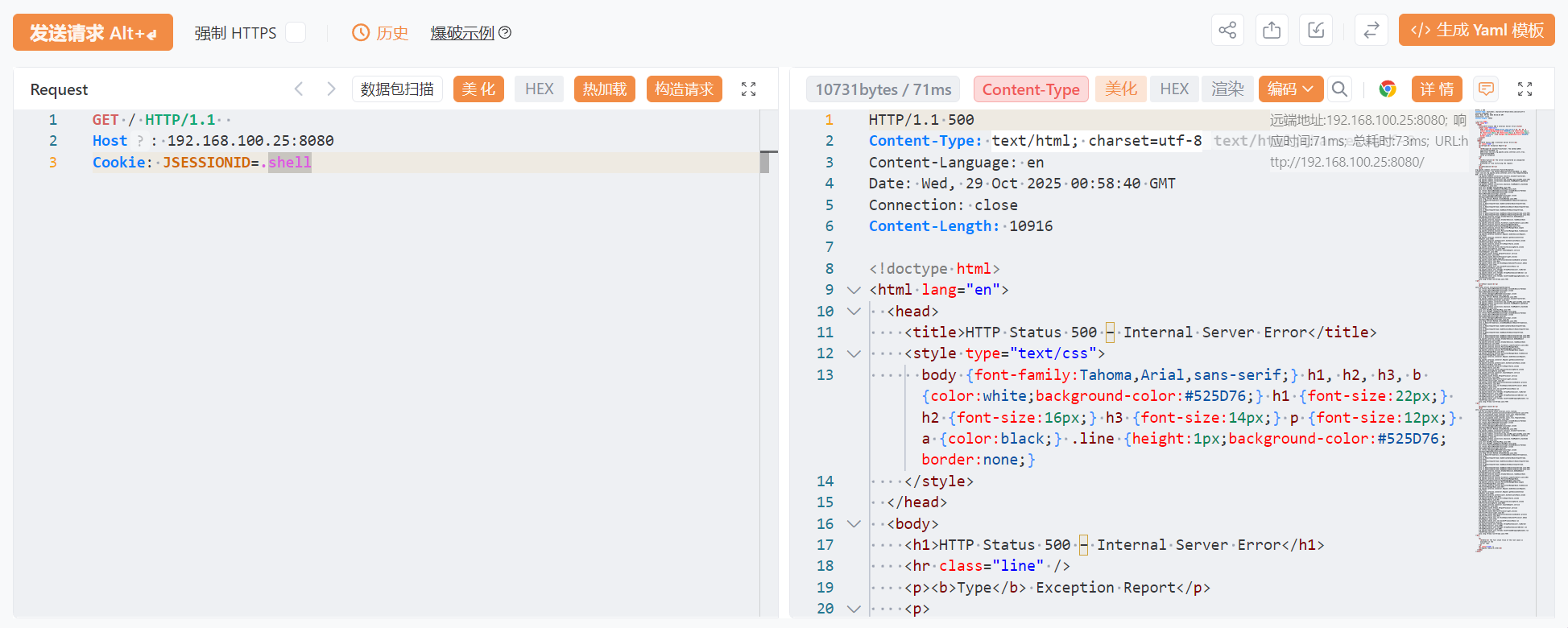The height and width of the screenshot is (628, 1568).
Task: Switch to response HEX tab
Action: coord(1174,89)
